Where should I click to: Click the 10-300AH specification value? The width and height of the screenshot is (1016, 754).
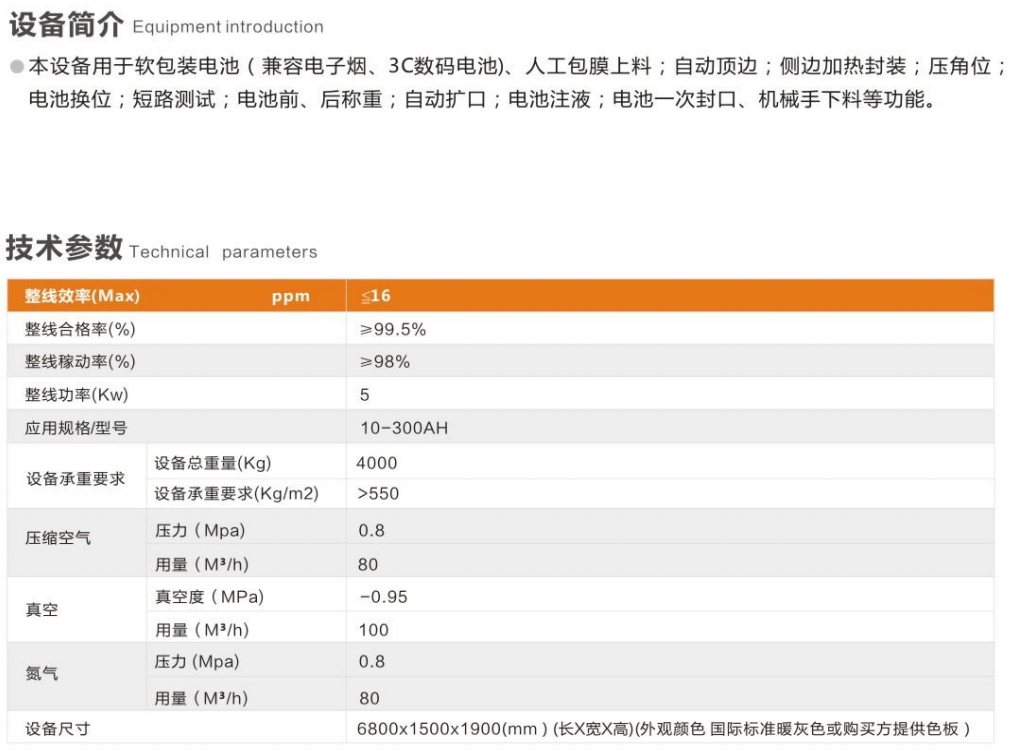click(404, 428)
